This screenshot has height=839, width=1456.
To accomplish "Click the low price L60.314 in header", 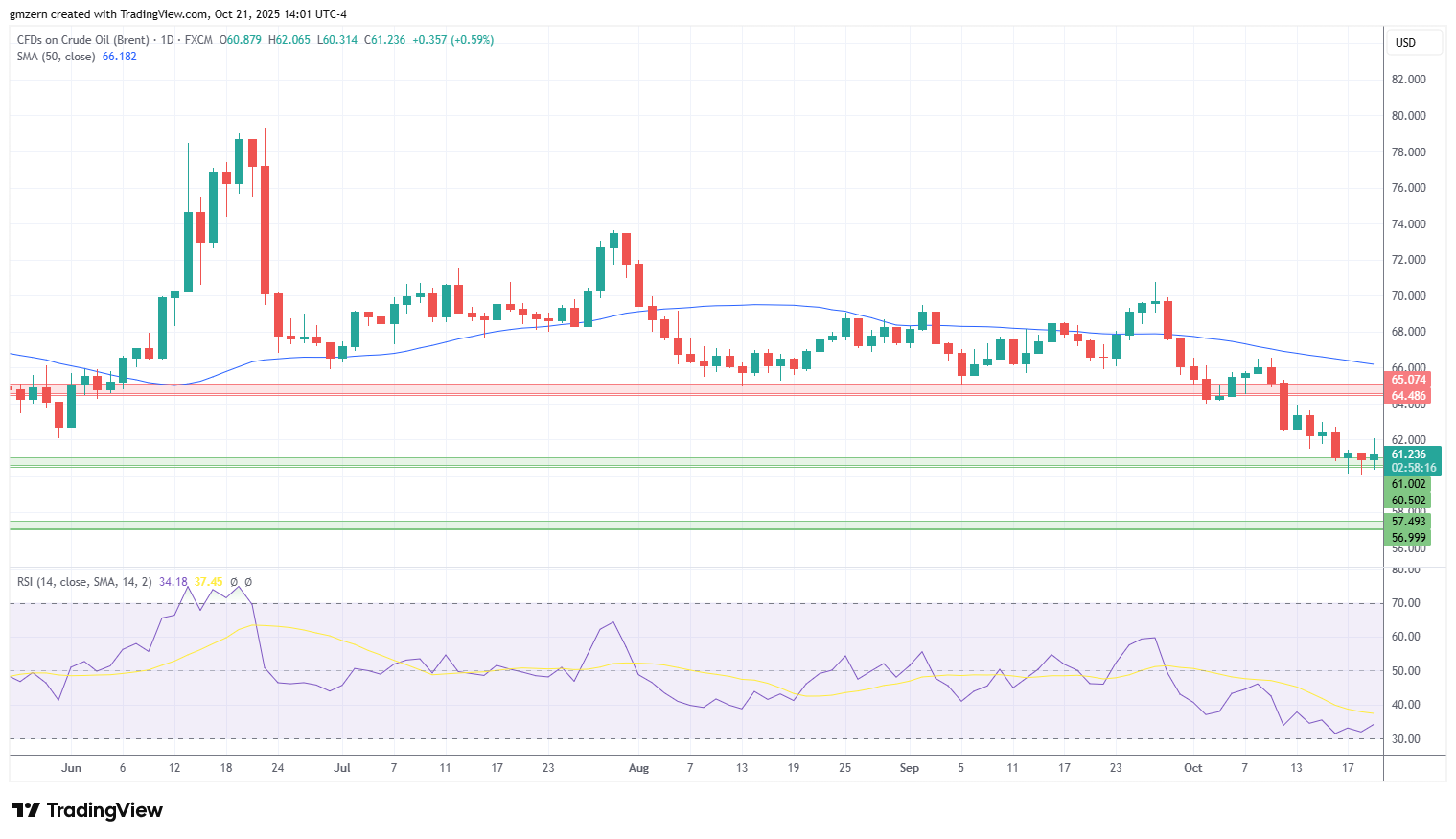I will [x=337, y=40].
